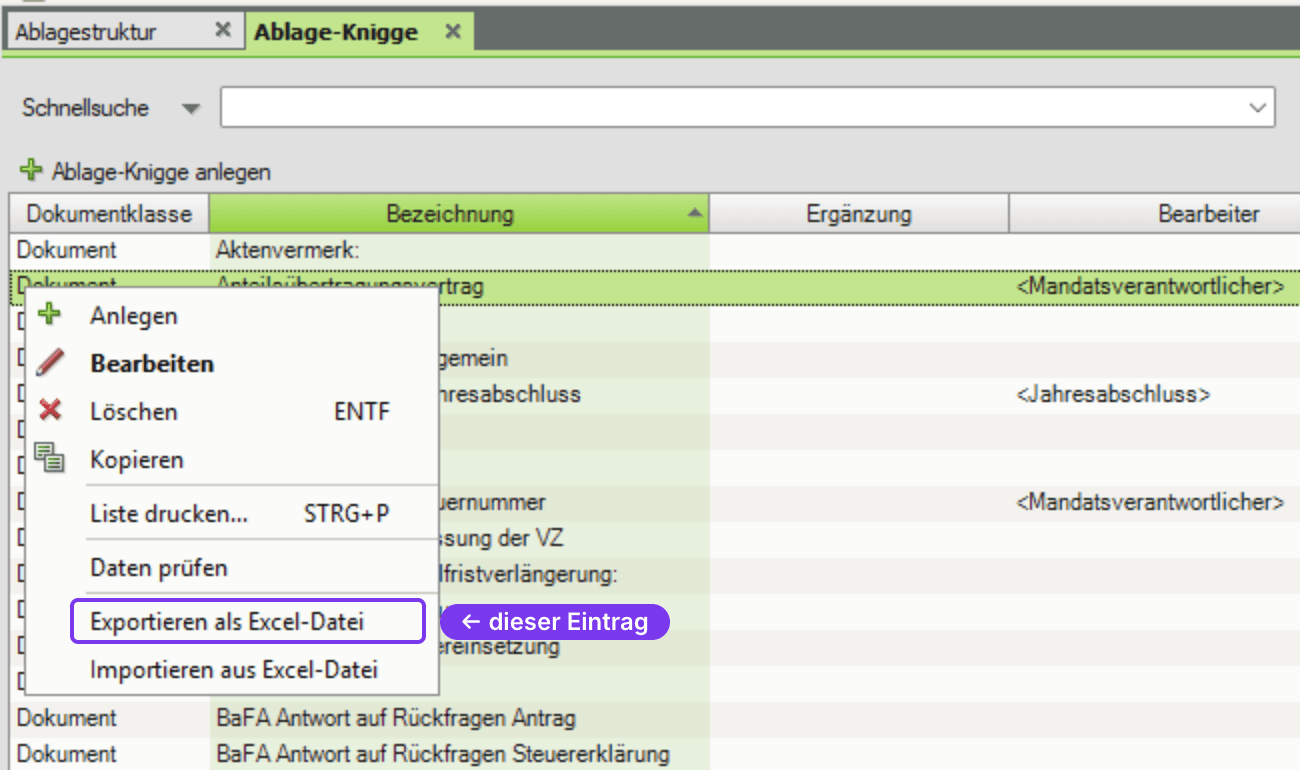Choose Liste drucken... from the context menu

click(232, 514)
